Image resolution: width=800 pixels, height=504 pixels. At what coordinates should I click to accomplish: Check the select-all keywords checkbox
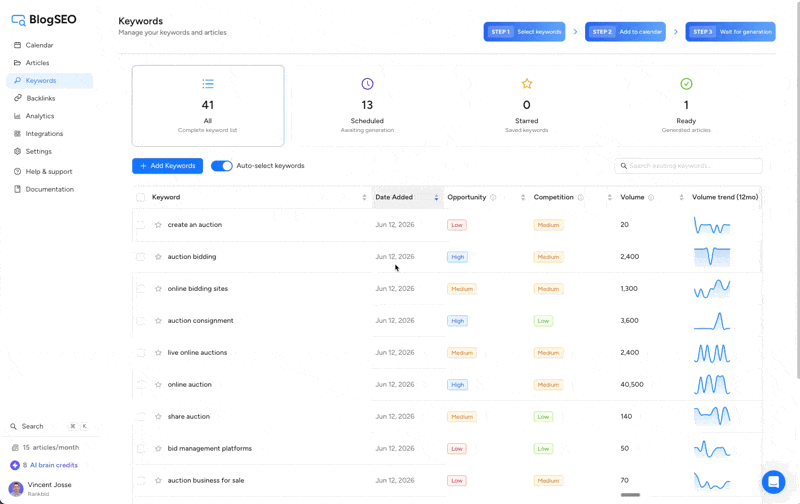click(140, 197)
